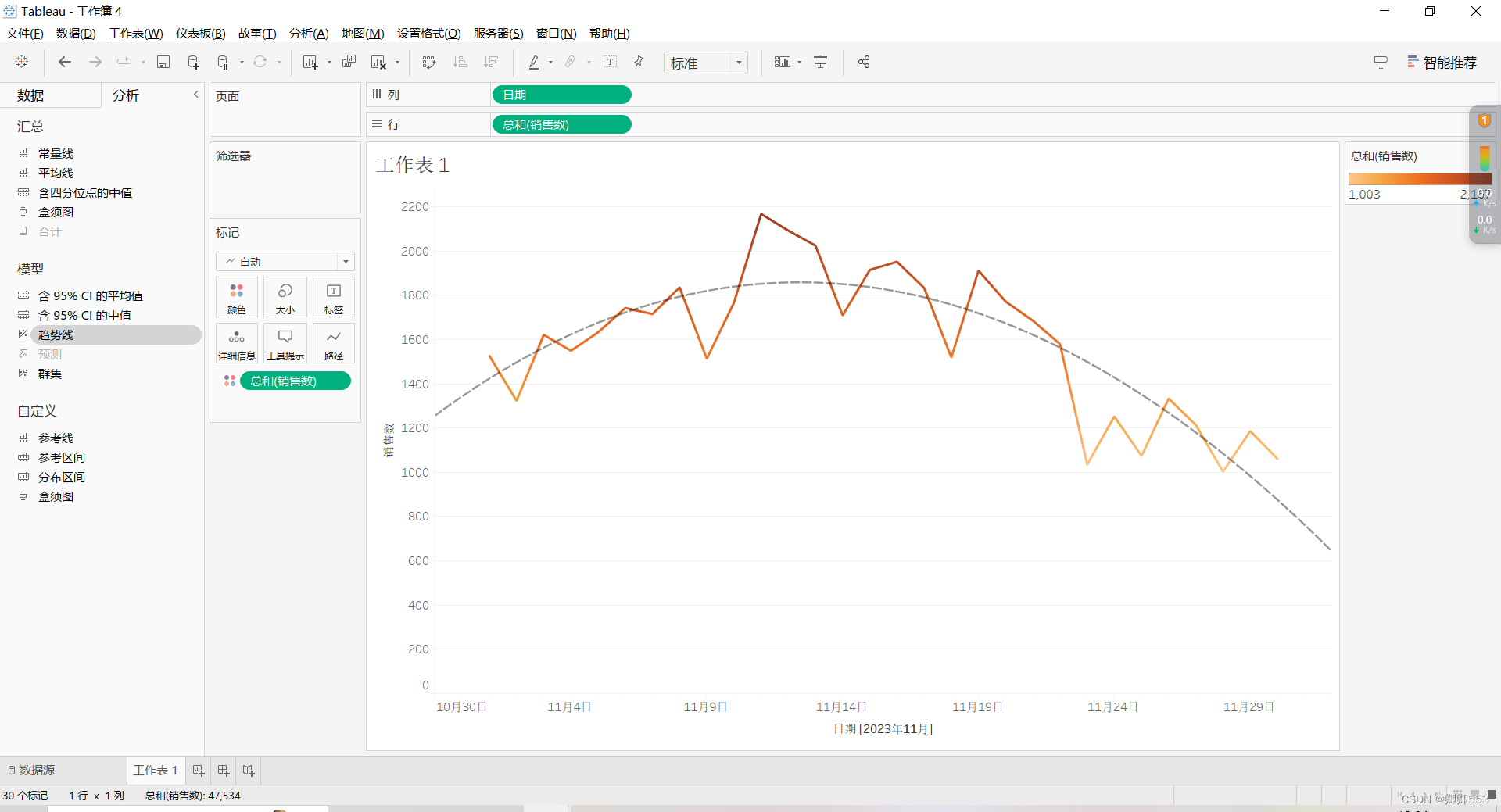This screenshot has height=812, width=1501.
Task: Click the show/hide cards icon
Action: pyautogui.click(x=783, y=62)
